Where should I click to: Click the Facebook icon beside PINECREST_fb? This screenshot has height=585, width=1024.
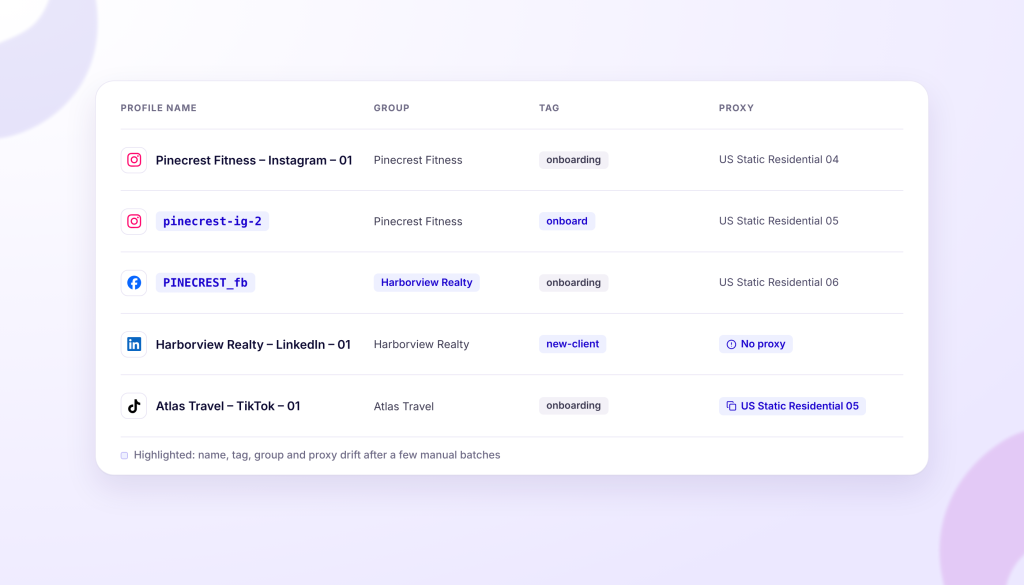[134, 283]
